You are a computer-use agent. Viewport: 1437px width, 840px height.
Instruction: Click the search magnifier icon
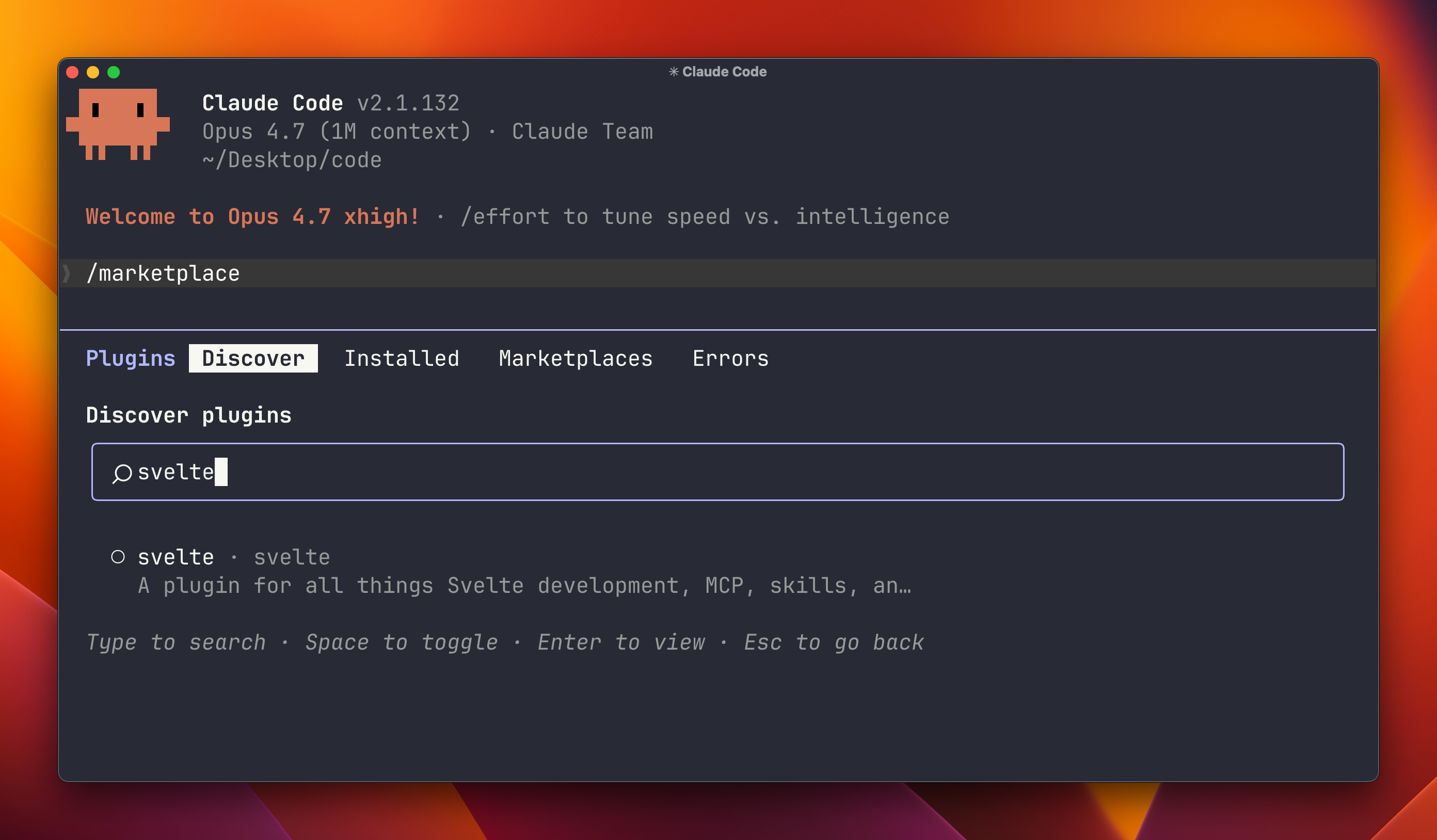(x=122, y=473)
